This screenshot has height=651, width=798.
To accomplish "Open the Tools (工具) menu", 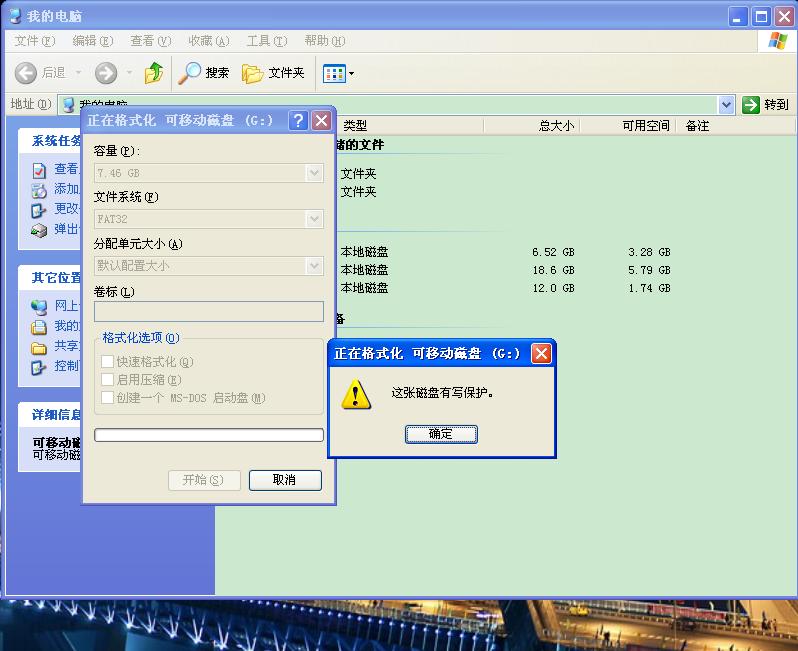I will coord(266,41).
